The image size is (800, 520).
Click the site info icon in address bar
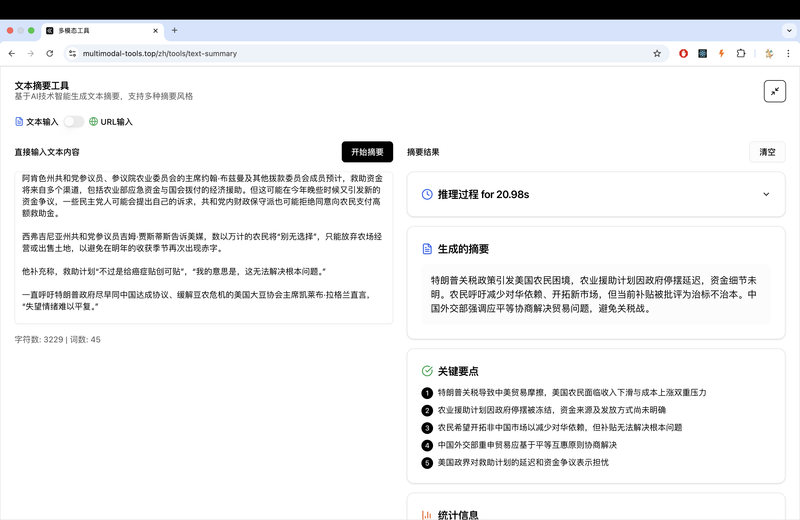72,53
